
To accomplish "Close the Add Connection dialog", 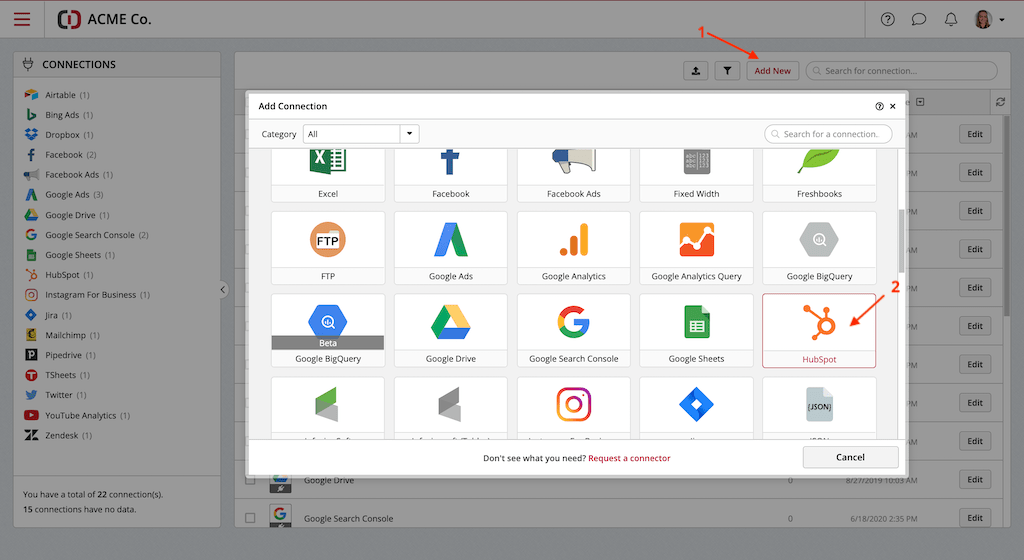I will 893,106.
